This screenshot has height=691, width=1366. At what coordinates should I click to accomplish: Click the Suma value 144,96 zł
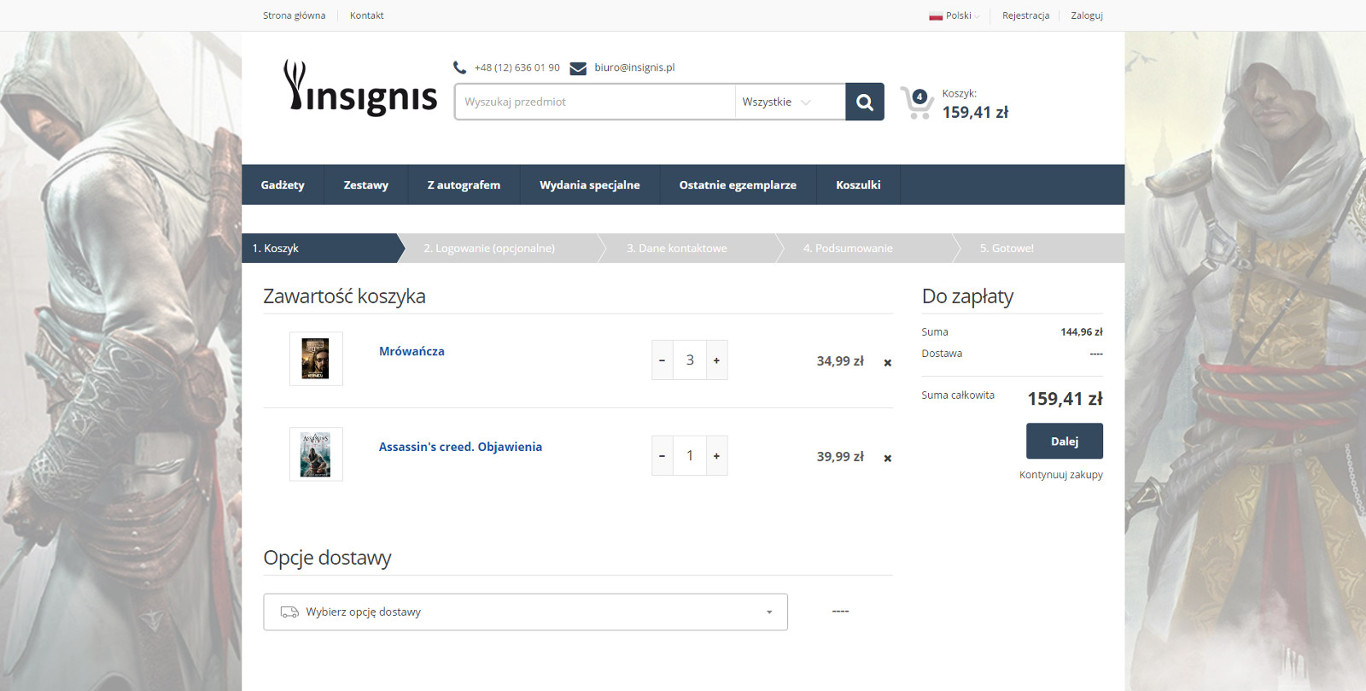click(1082, 332)
